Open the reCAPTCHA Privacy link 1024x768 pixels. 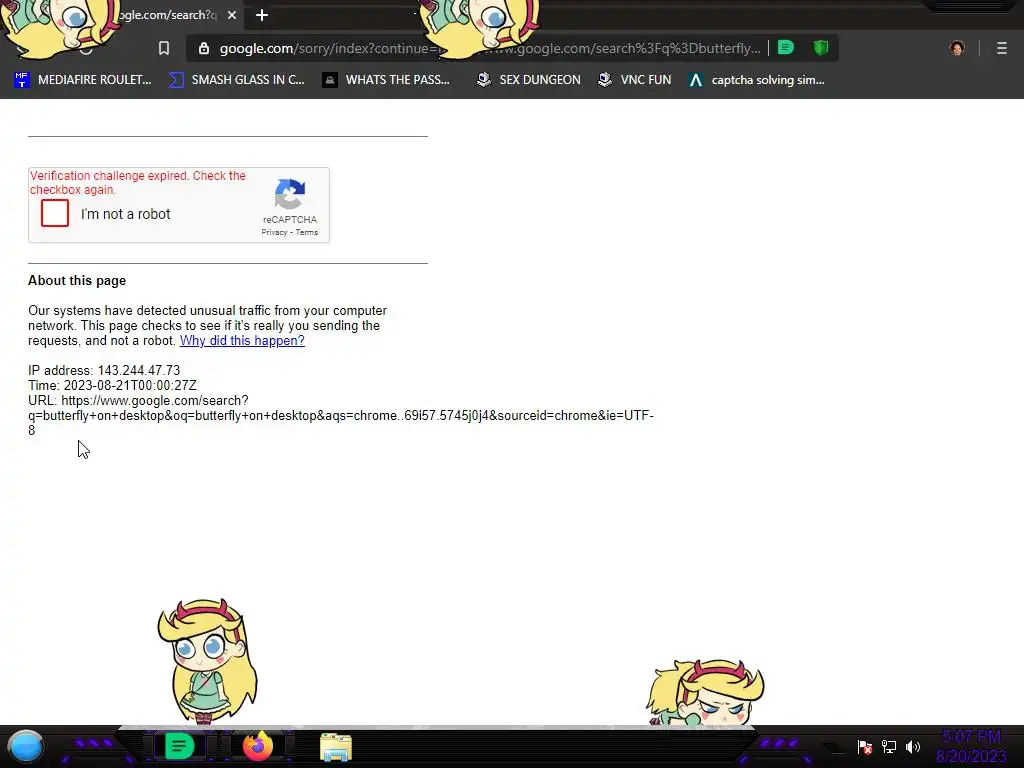pos(274,232)
